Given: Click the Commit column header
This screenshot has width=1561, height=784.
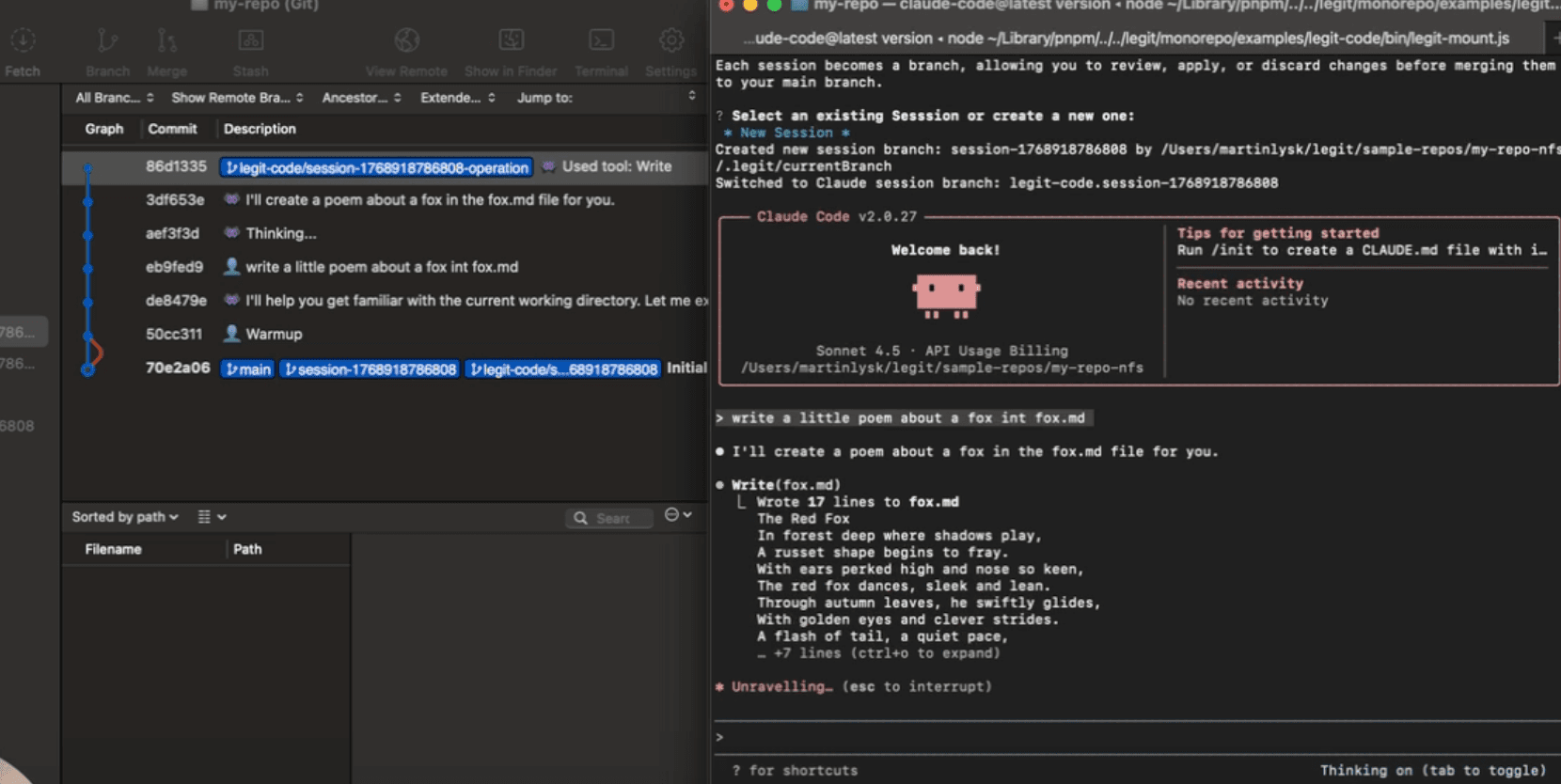Looking at the screenshot, I should 172,129.
